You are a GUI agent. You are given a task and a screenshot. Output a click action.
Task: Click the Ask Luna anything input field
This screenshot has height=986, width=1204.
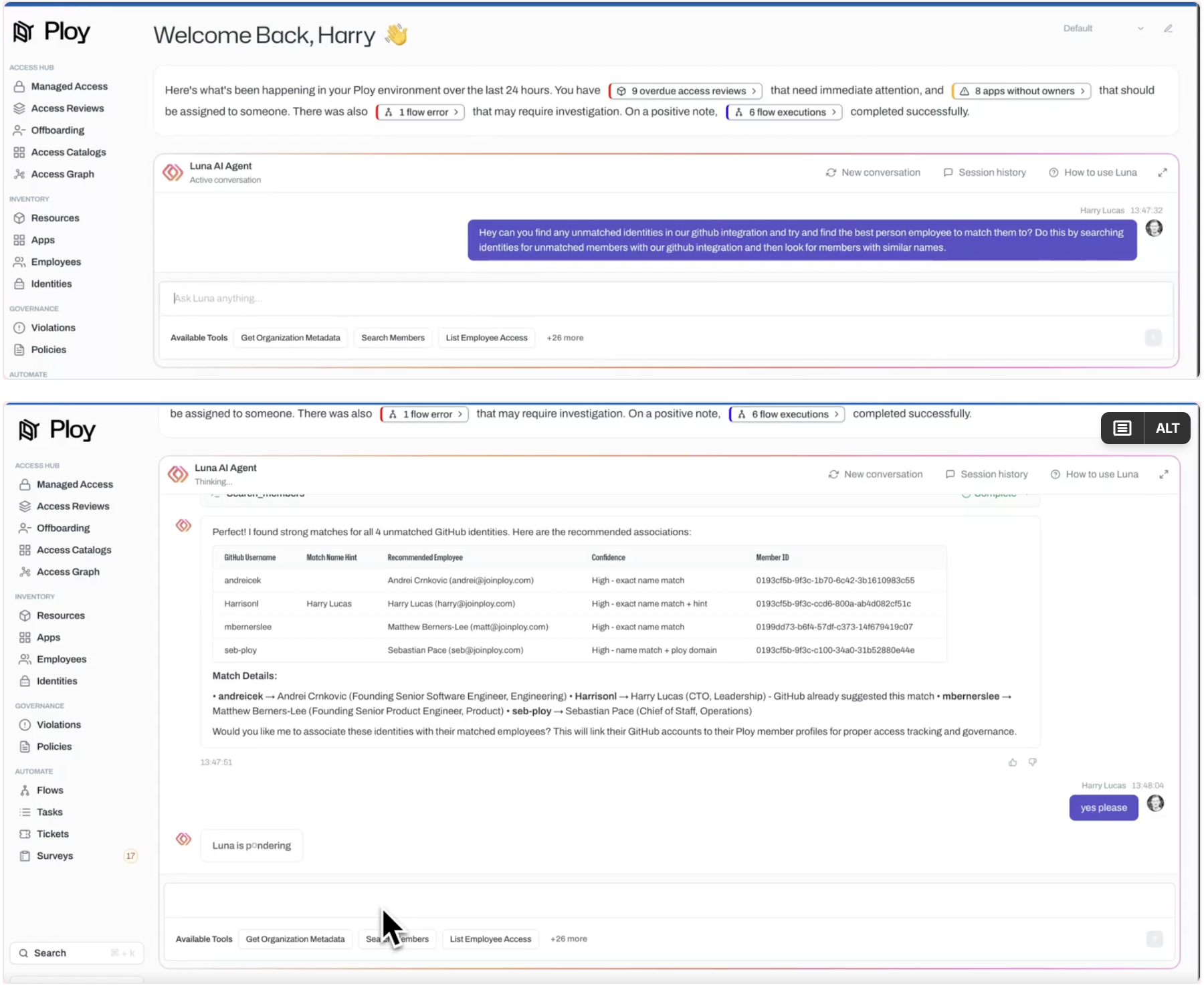click(666, 298)
